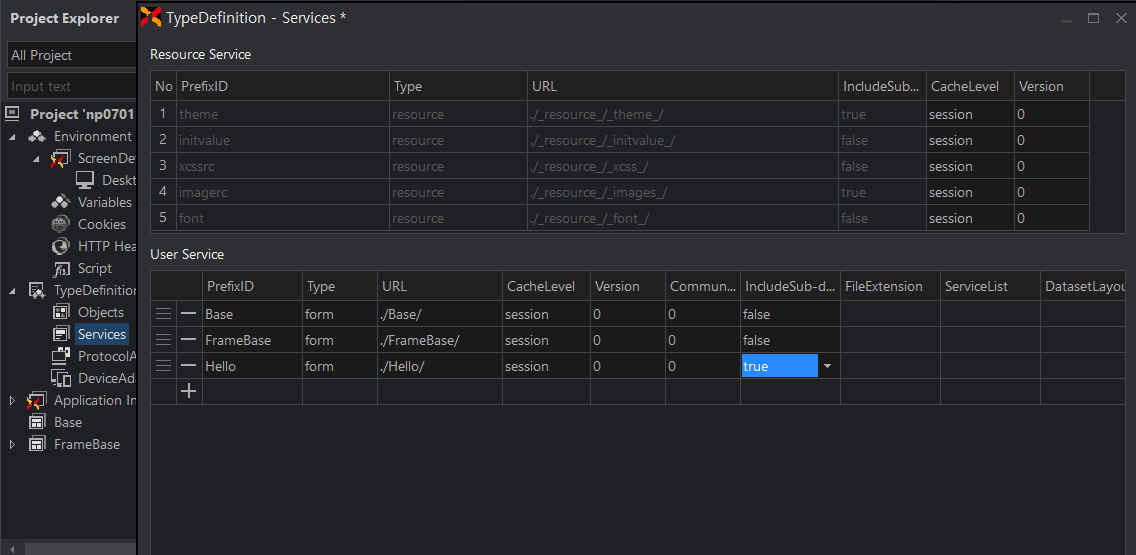Click the DeviceAdaptors icon

pyautogui.click(x=61, y=378)
